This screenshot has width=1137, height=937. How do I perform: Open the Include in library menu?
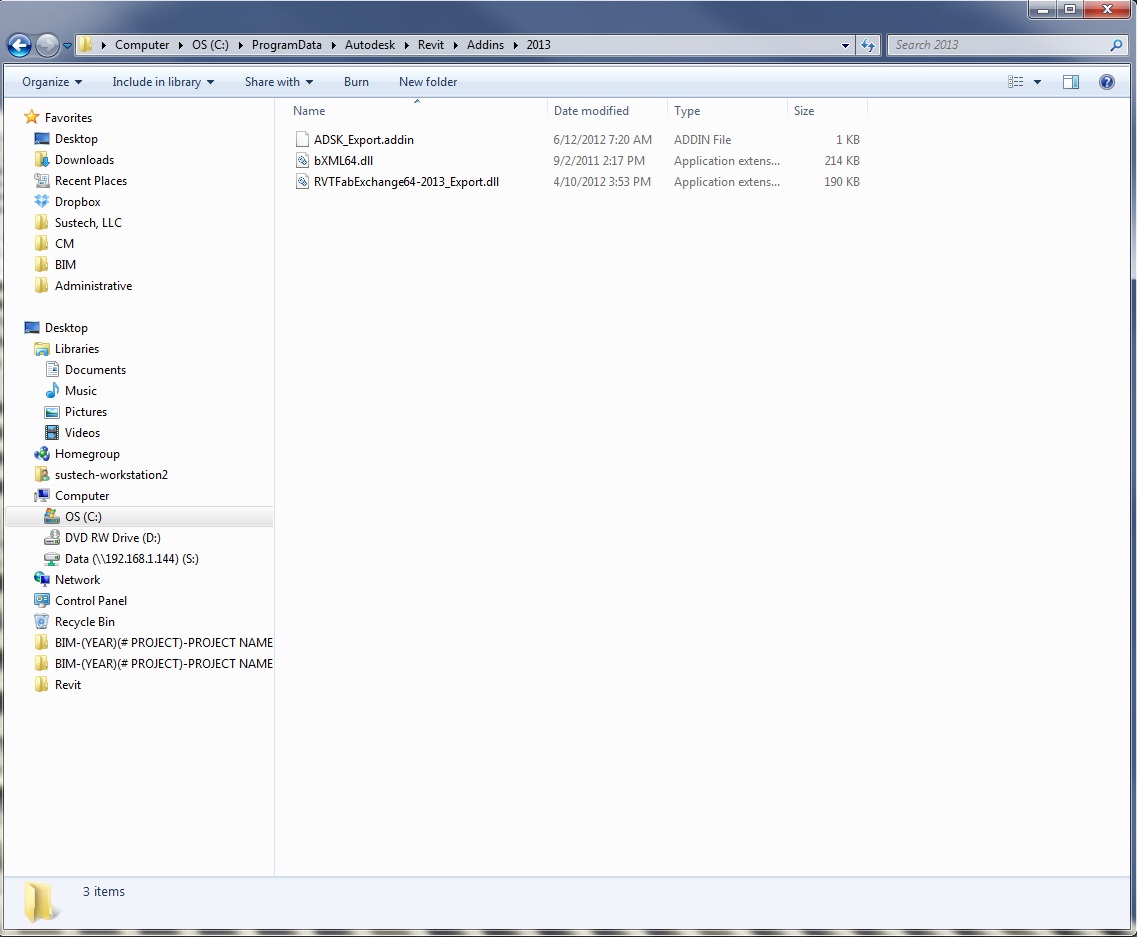pos(162,81)
